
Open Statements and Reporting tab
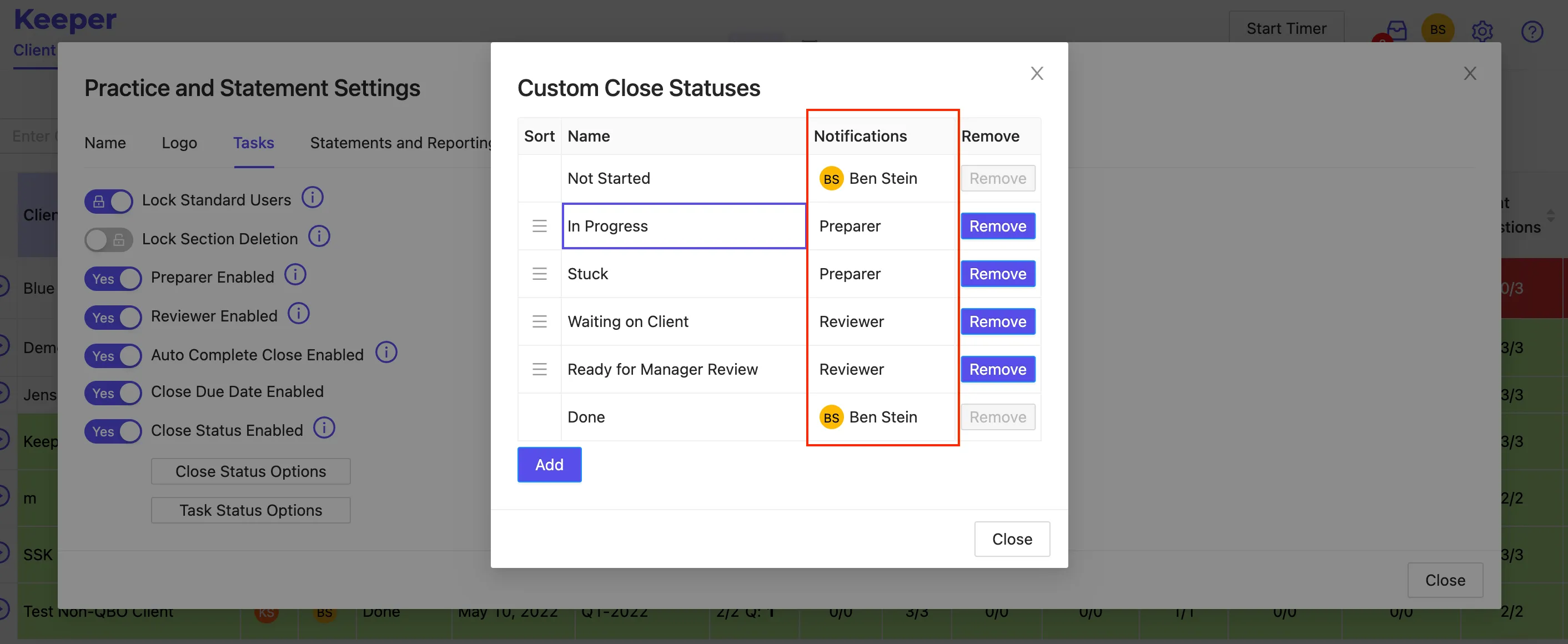coord(401,143)
